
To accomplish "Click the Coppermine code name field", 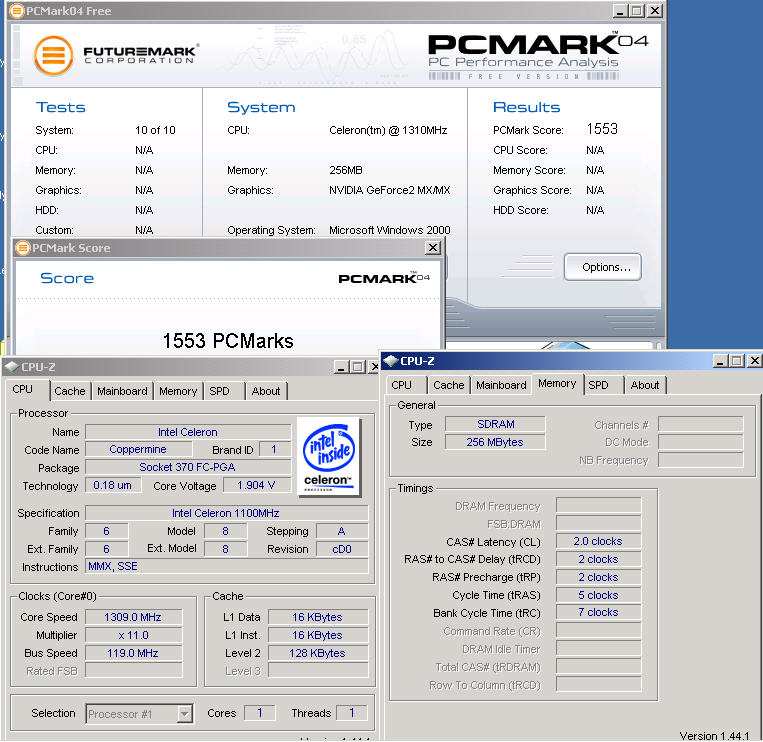I will [138, 449].
